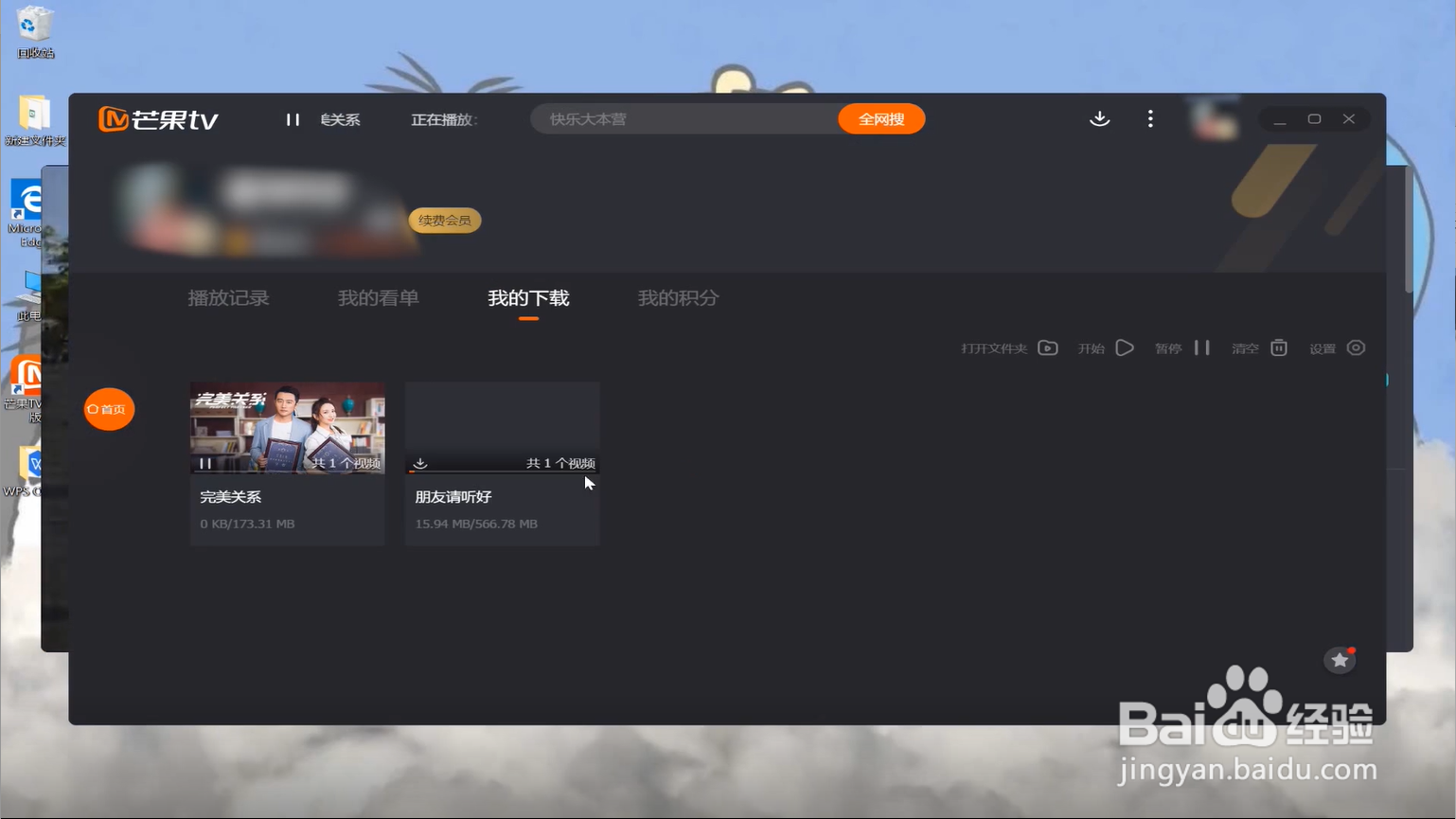1456x819 pixels.
Task: Open 设置 gear icon
Action: point(1356,347)
